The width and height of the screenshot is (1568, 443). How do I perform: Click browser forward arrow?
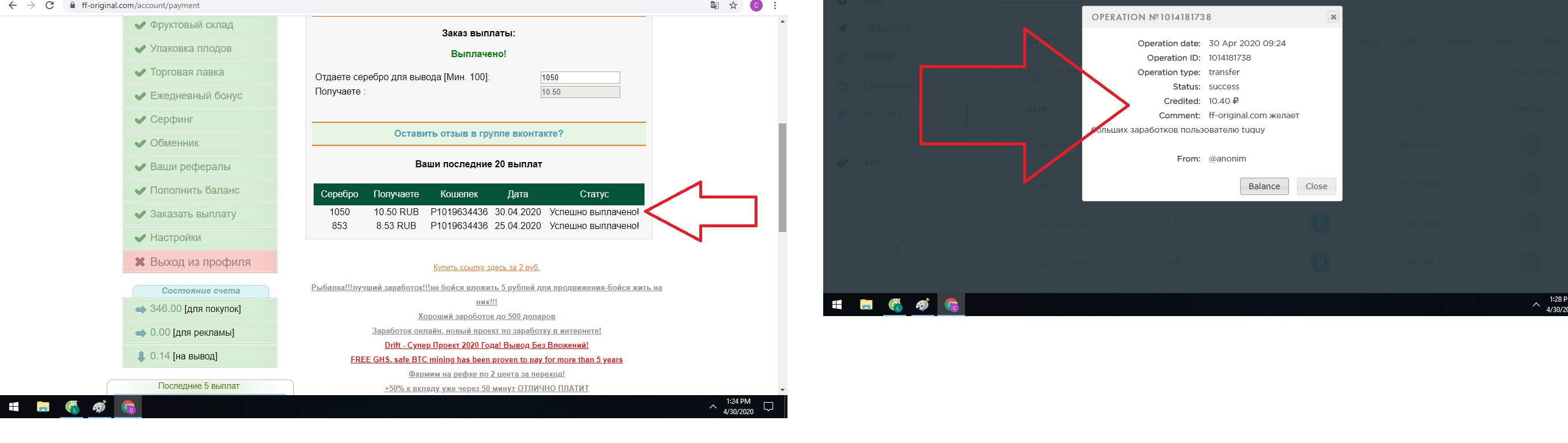pos(31,6)
